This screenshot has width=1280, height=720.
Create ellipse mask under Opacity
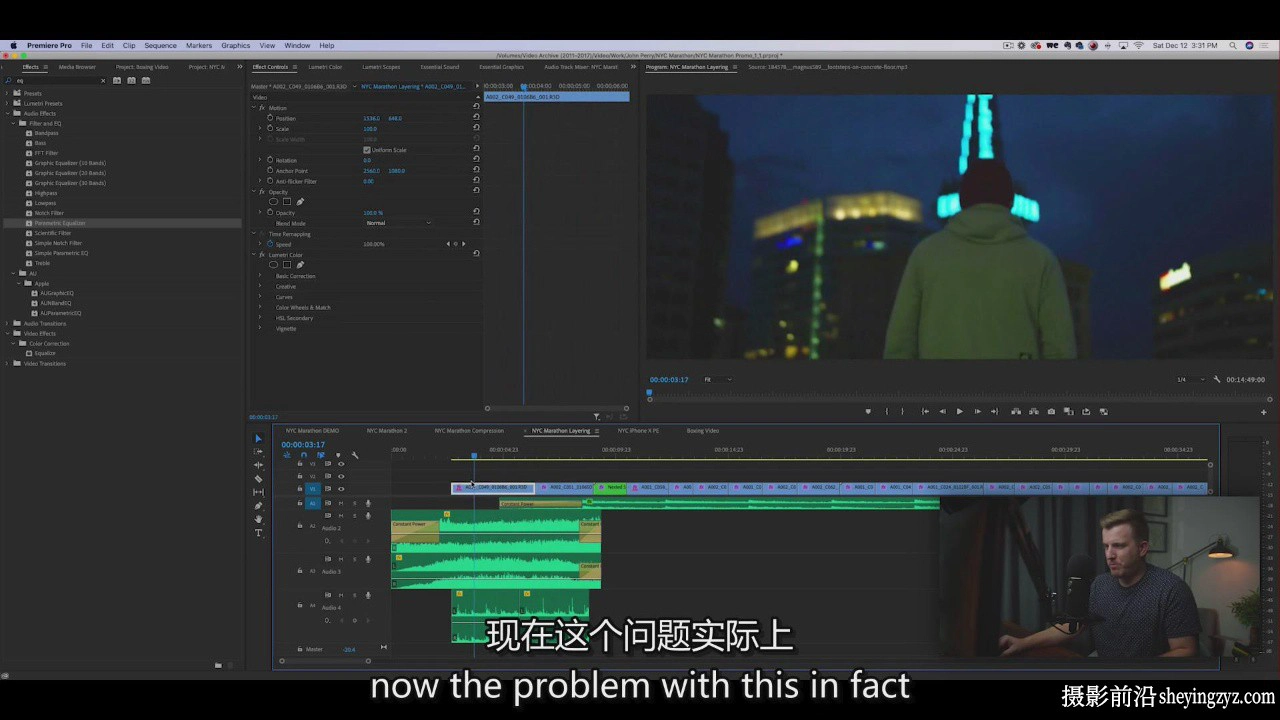(x=273, y=202)
